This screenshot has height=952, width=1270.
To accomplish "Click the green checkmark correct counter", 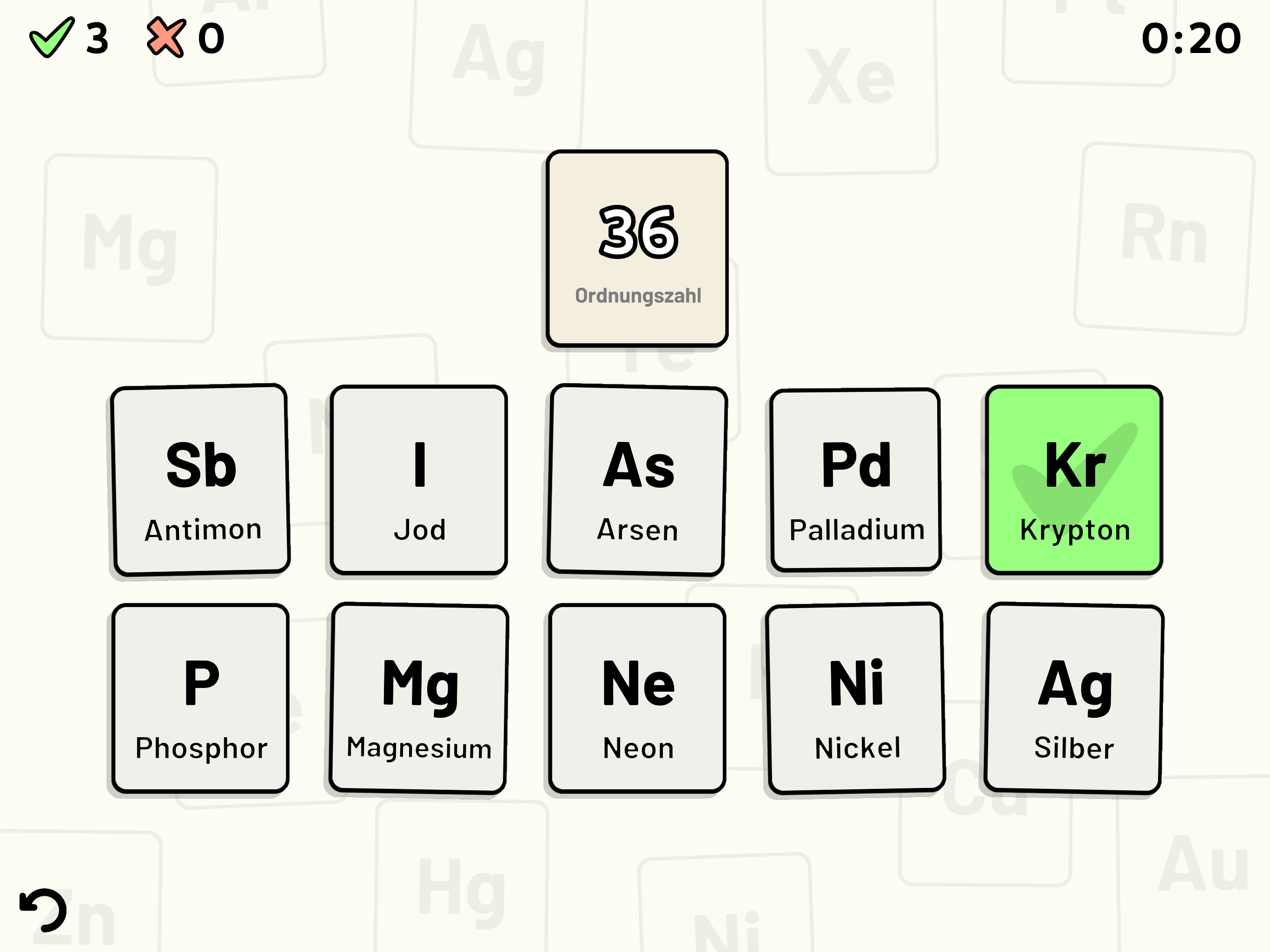I will 69,38.
